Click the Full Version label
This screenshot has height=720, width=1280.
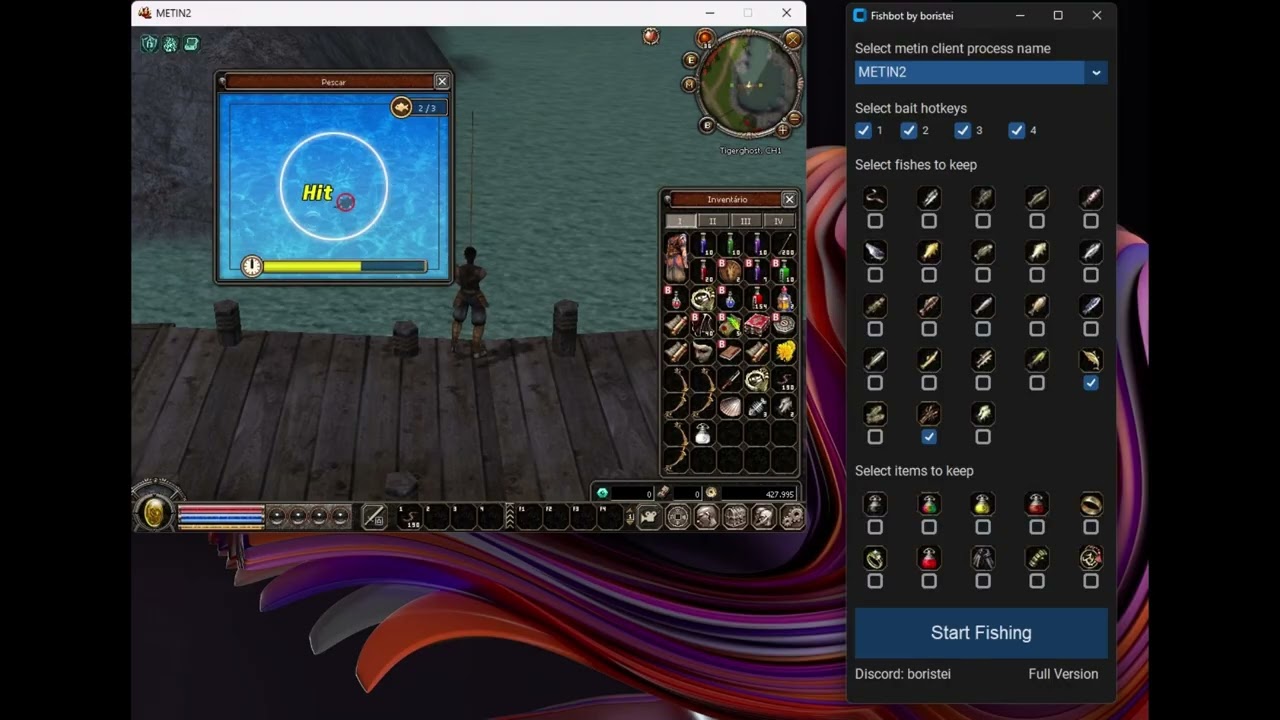(x=1063, y=674)
